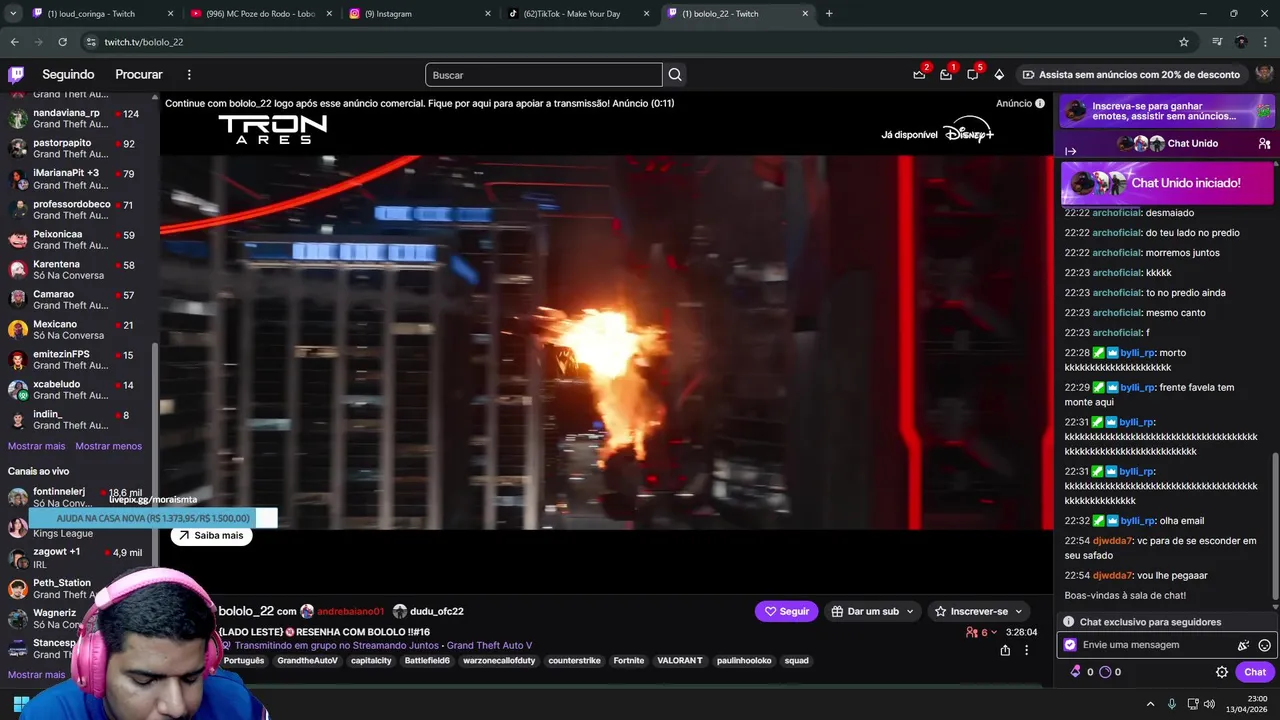Open xcabeludo channel in sidebar
Image resolution: width=1280 pixels, height=720 pixels.
coord(76,390)
